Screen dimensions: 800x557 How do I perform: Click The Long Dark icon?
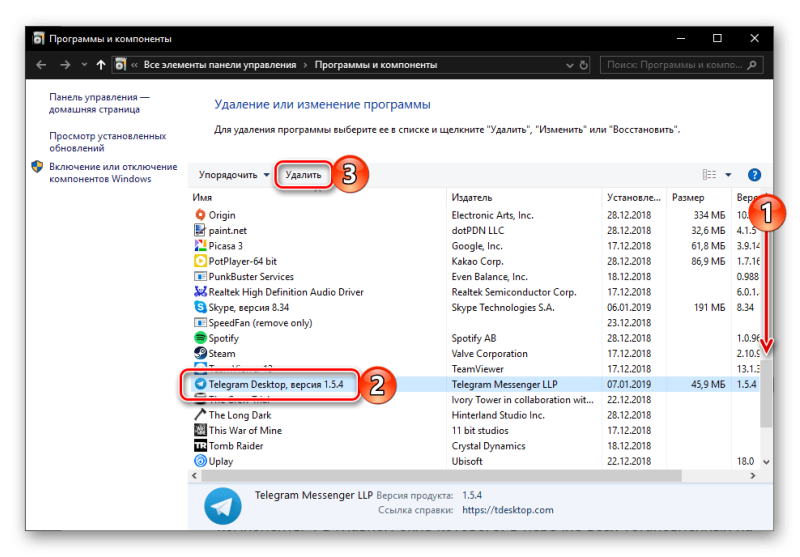coord(200,415)
